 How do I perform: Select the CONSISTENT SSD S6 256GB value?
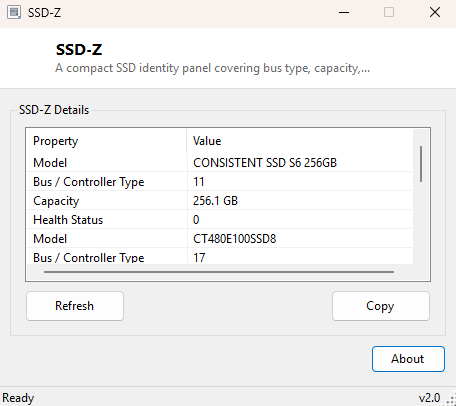[x=265, y=163]
